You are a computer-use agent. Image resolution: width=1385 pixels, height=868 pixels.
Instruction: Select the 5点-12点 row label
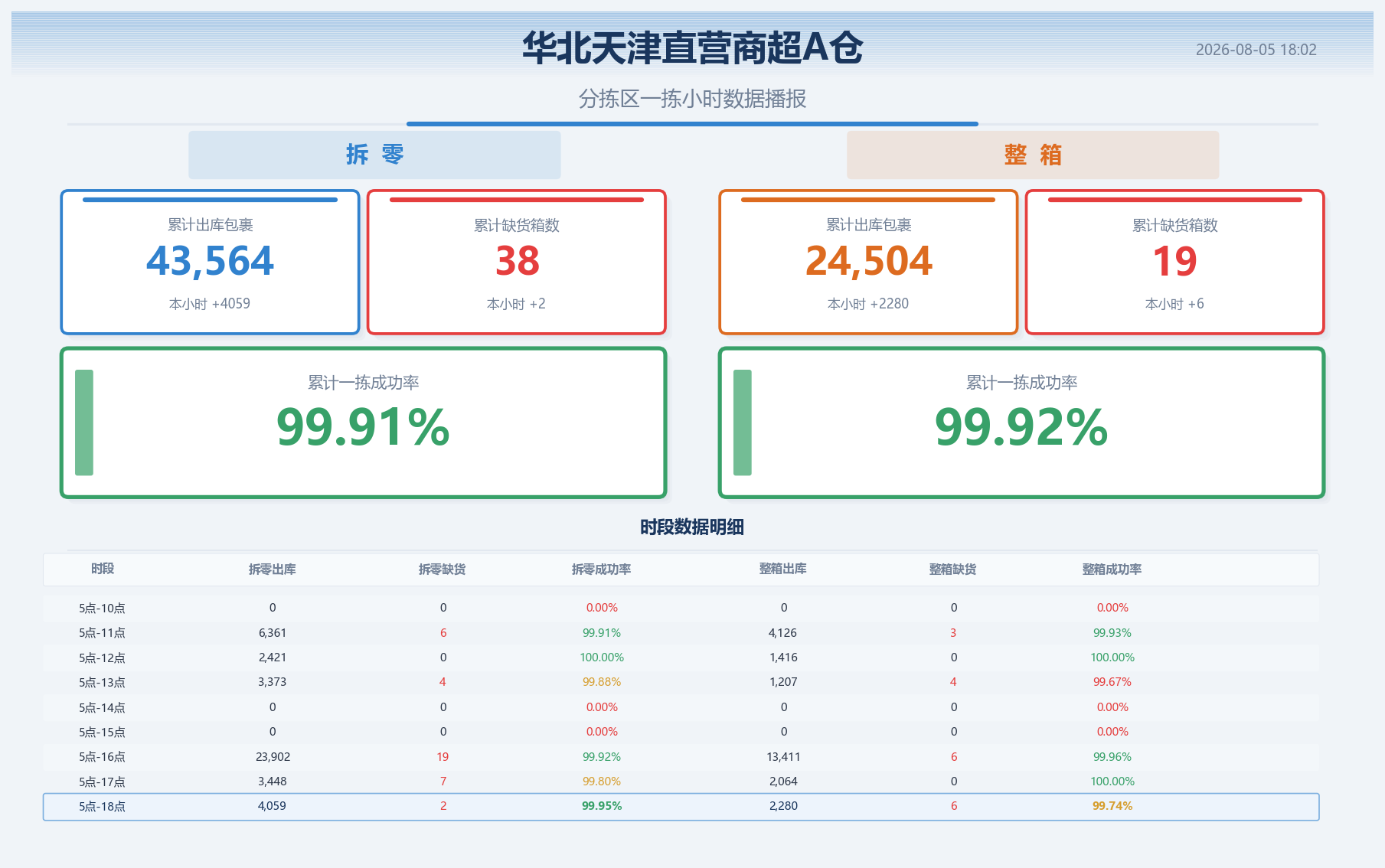click(x=102, y=658)
